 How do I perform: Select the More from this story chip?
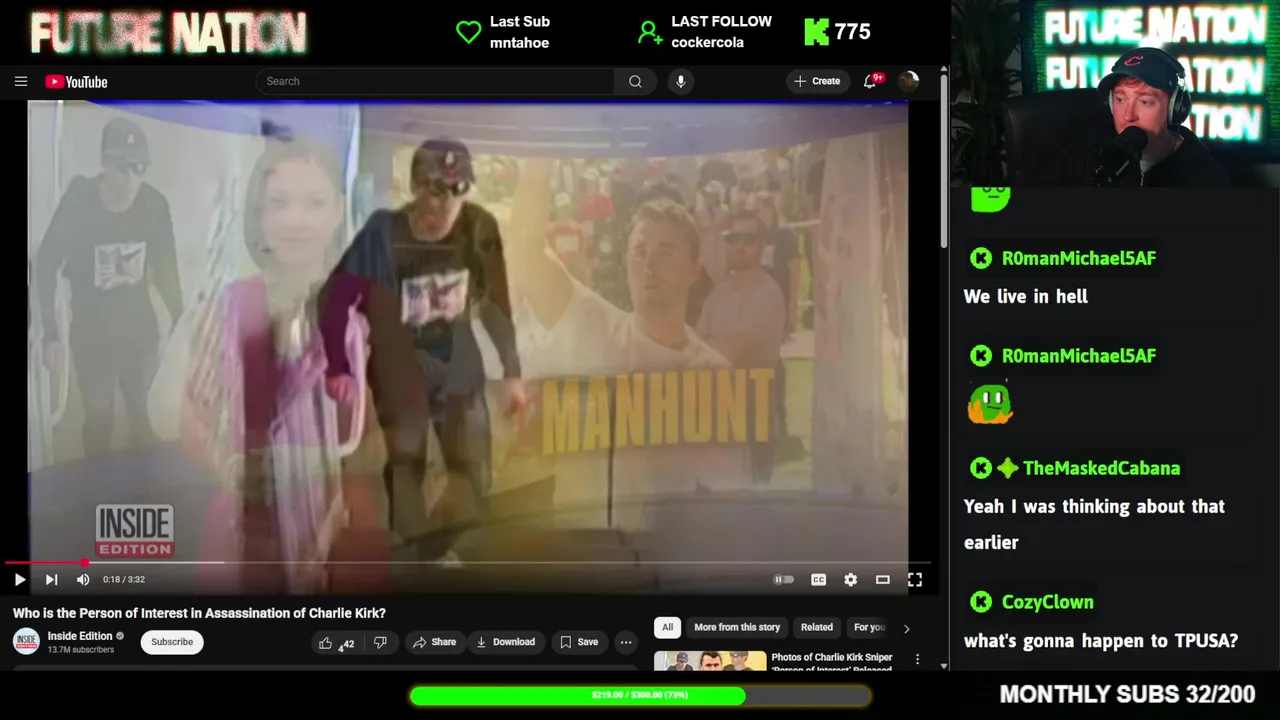coord(737,627)
